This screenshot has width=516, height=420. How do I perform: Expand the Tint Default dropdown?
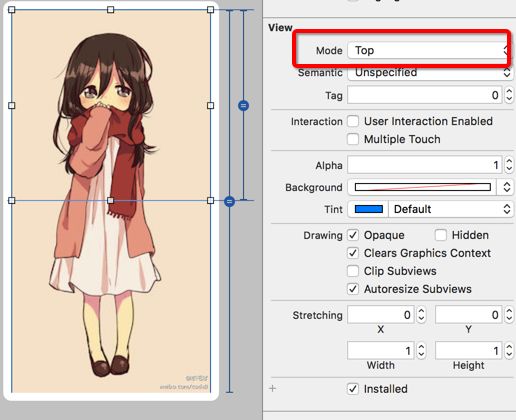tap(451, 209)
